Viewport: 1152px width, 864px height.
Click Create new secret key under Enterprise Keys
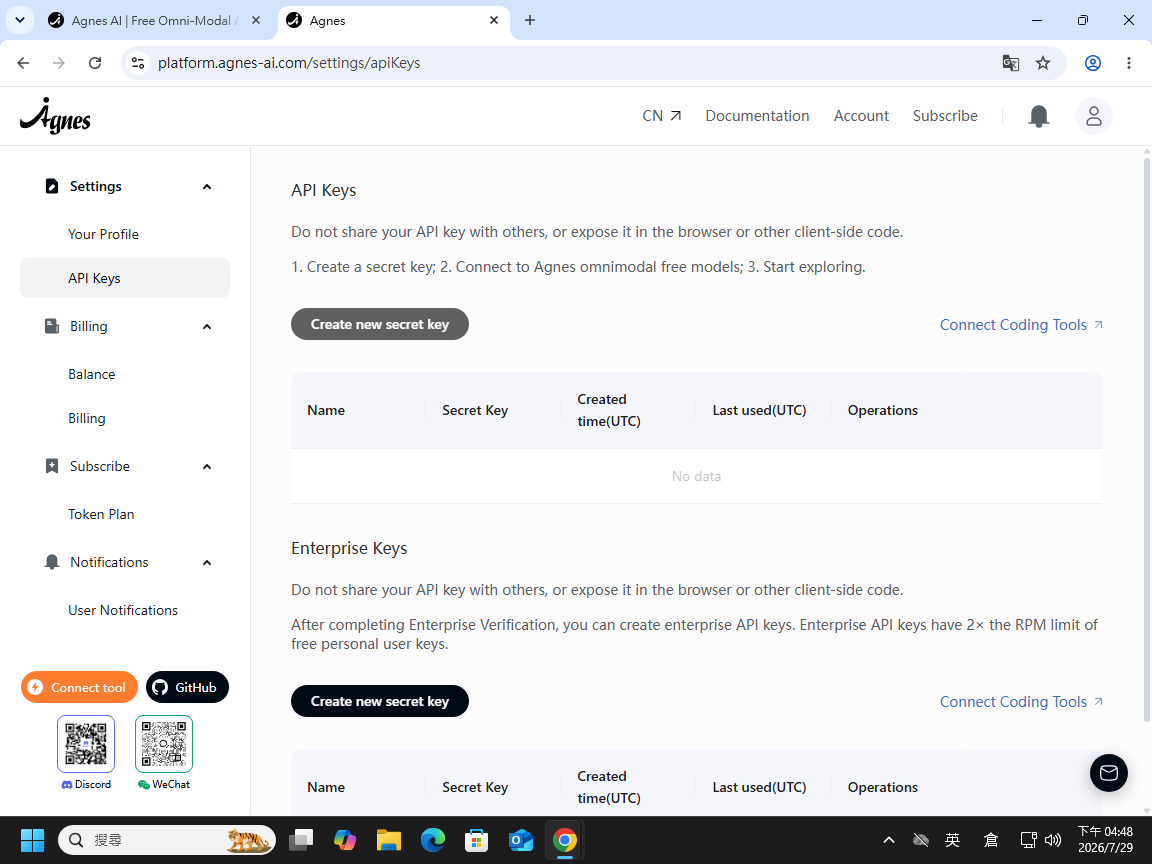[380, 701]
